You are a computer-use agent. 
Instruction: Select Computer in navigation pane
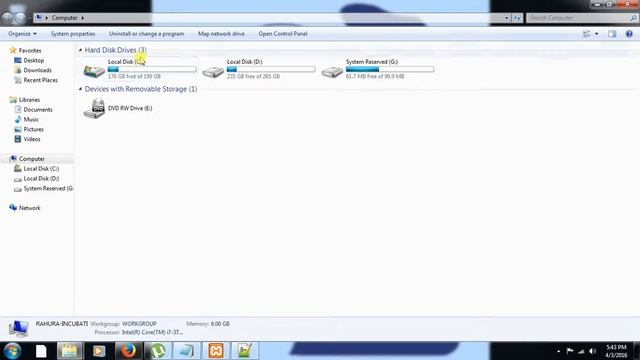31,159
